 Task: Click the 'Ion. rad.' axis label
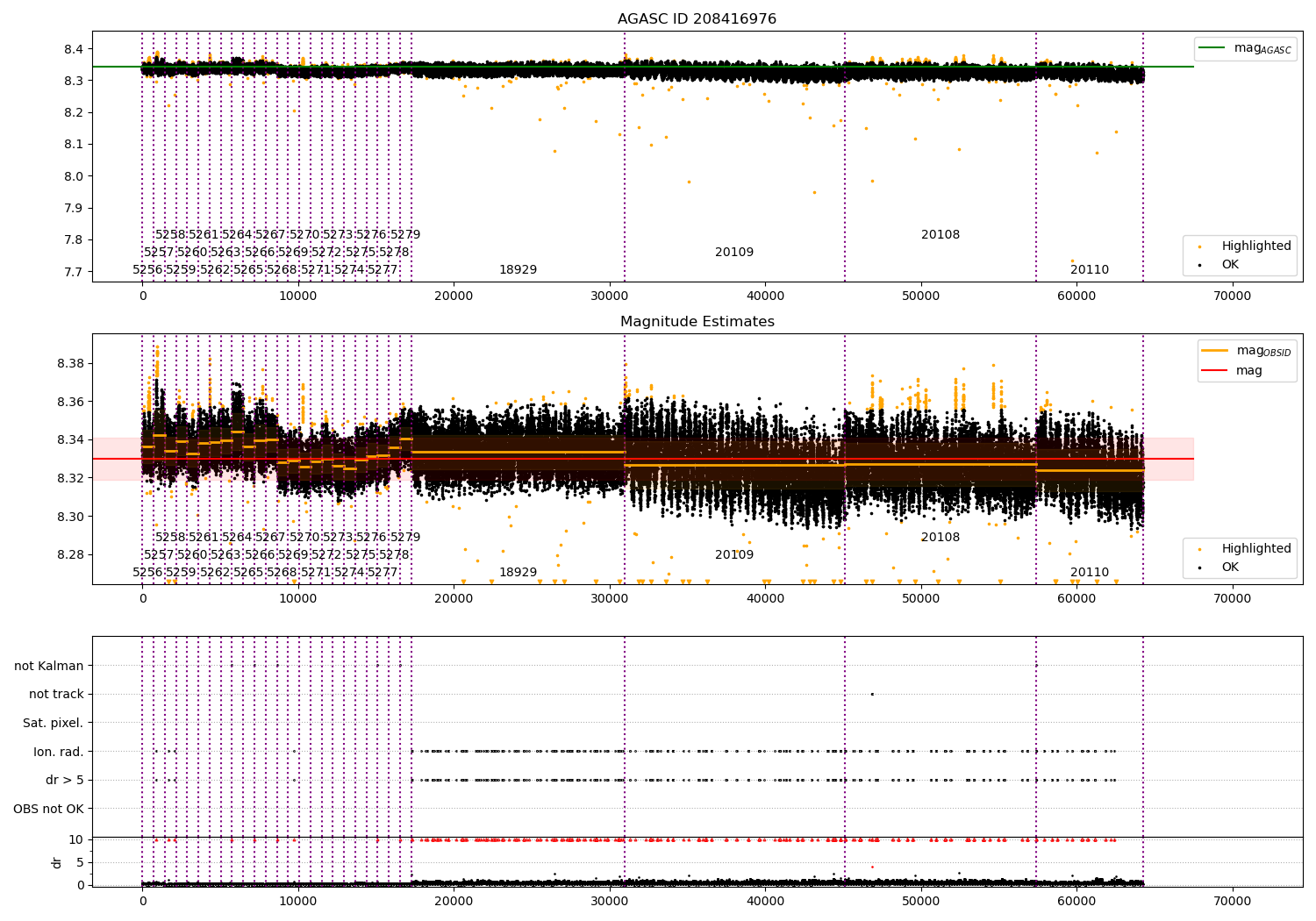[59, 752]
